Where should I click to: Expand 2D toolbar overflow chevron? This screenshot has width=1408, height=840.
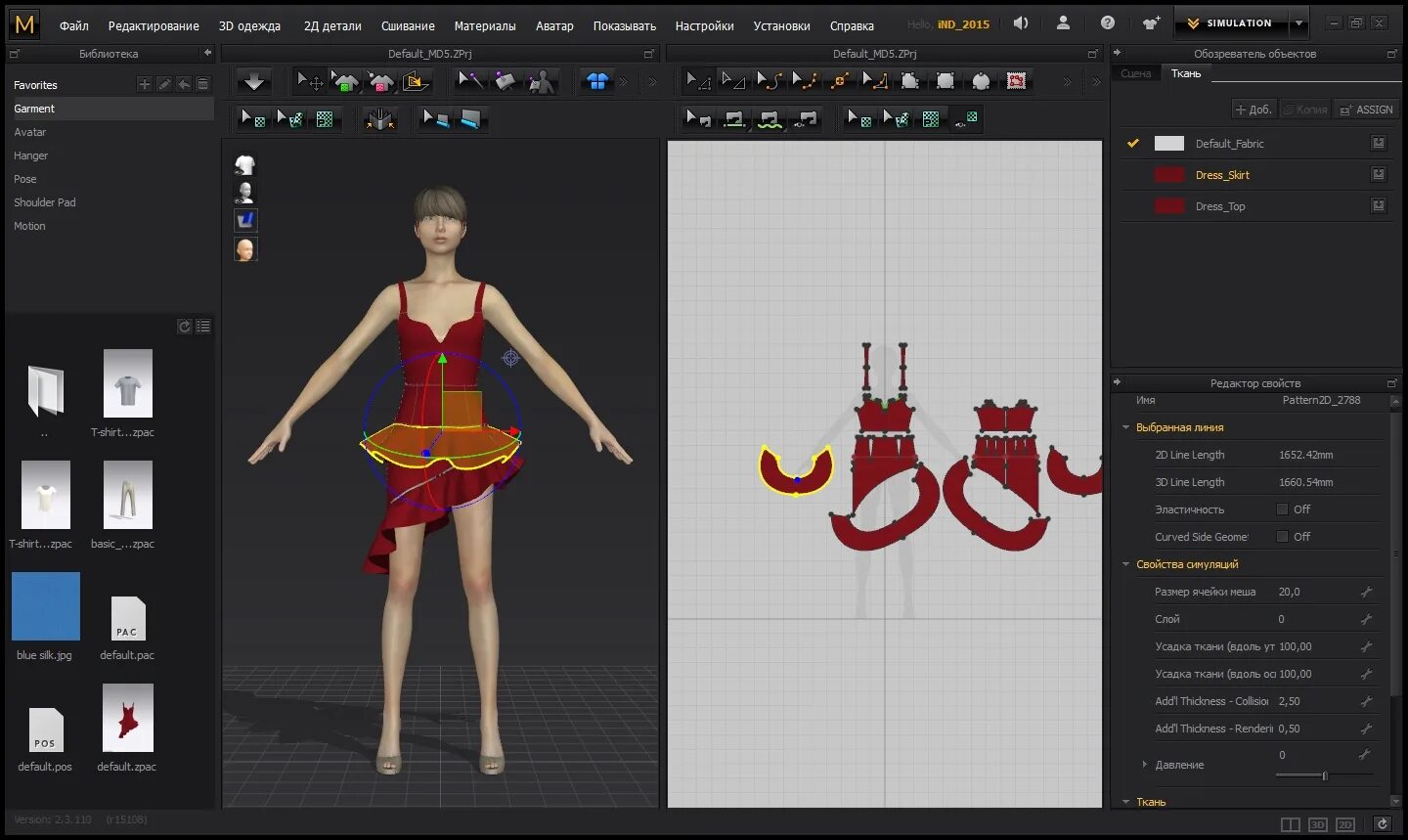click(x=1068, y=81)
